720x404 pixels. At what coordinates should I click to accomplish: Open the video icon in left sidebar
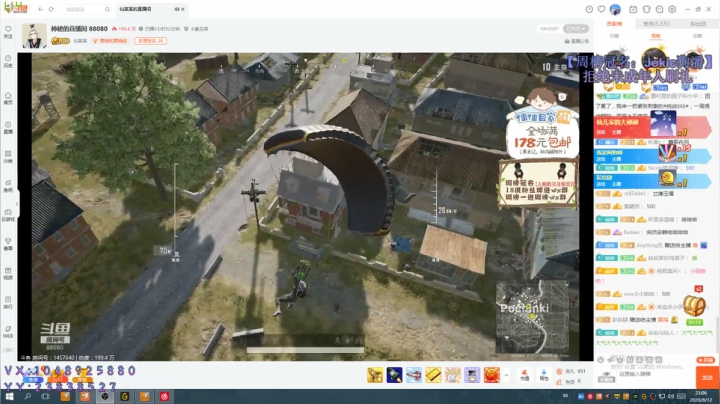click(x=8, y=273)
